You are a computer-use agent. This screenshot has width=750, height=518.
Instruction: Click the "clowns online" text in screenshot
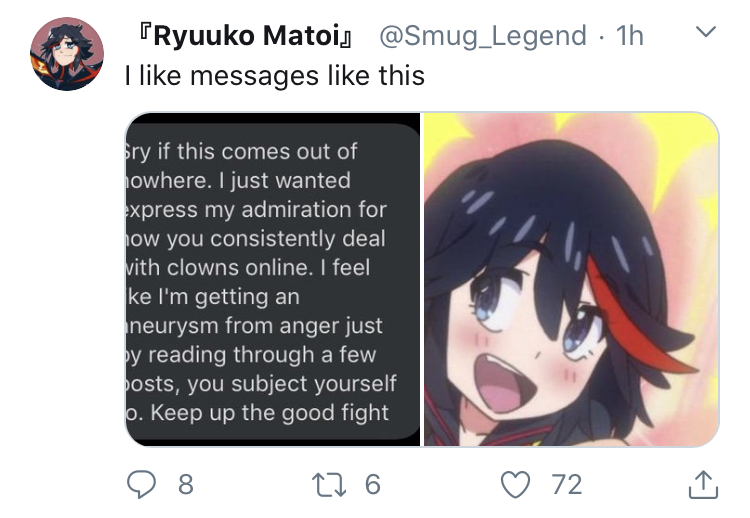pyautogui.click(x=237, y=267)
